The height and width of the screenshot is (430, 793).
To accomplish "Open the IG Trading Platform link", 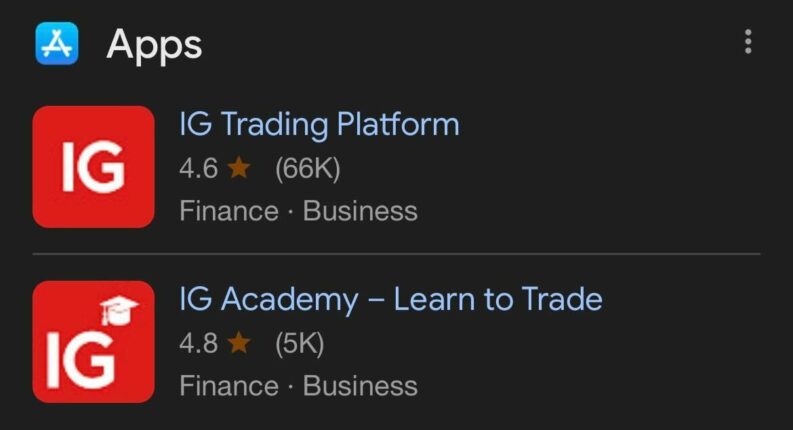I will 319,125.
